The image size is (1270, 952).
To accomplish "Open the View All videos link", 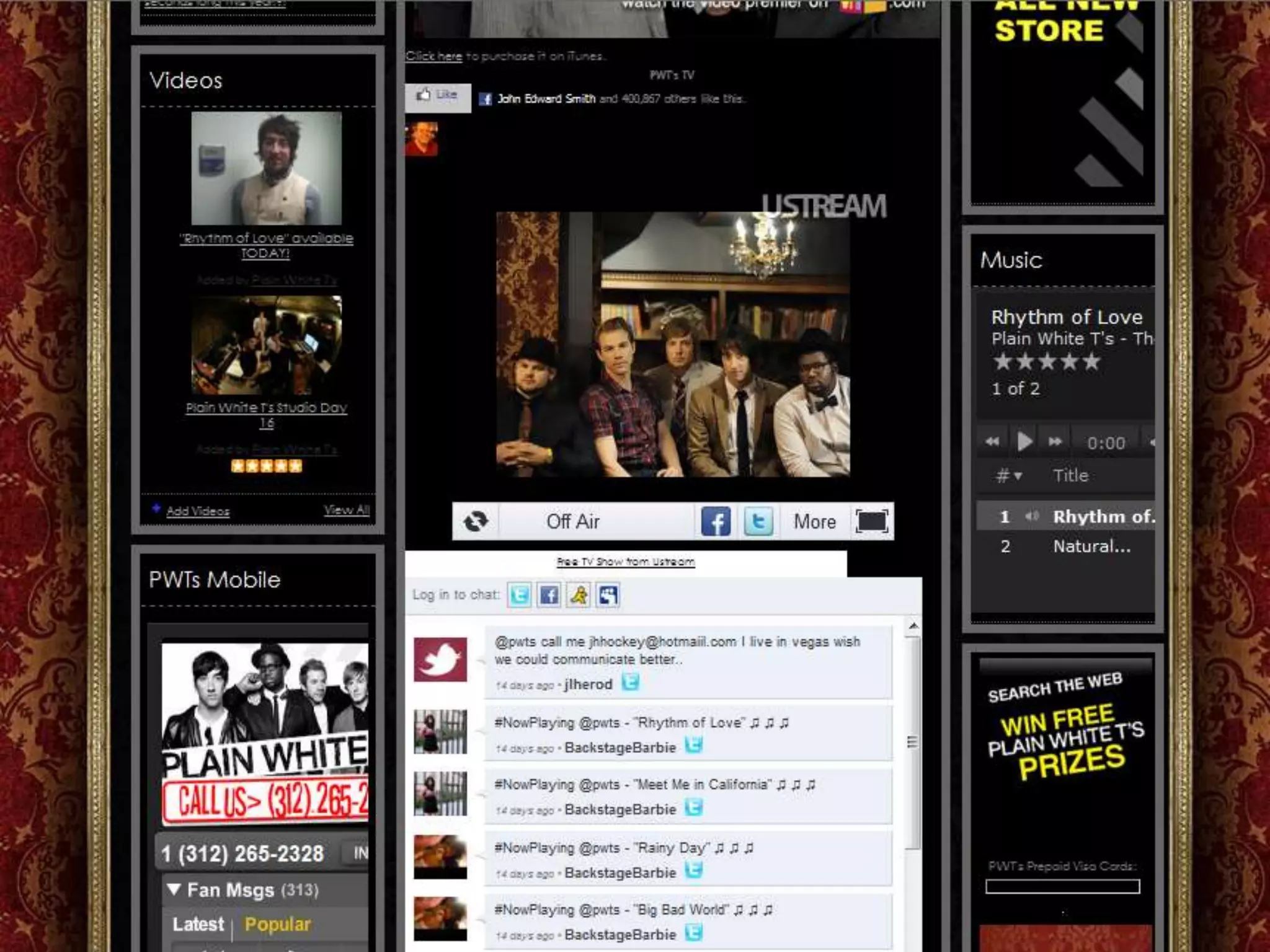I will 347,510.
